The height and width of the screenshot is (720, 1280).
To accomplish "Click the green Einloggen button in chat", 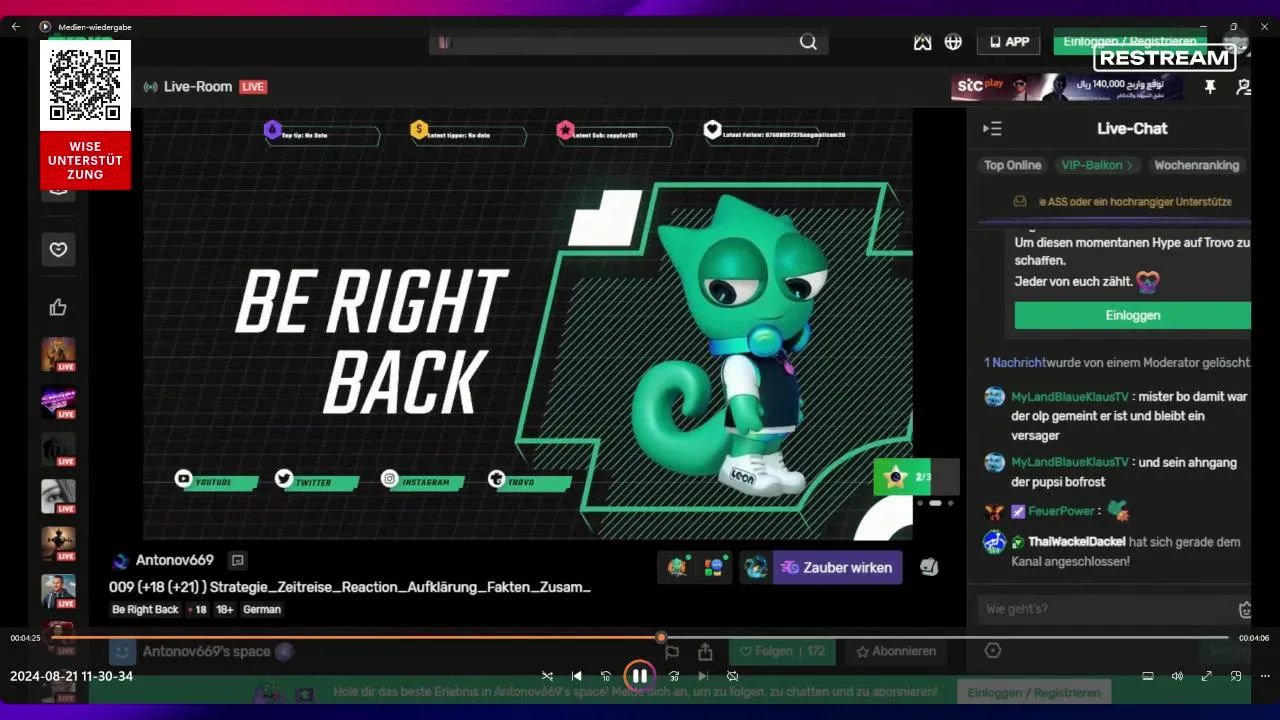I will tap(1132, 315).
